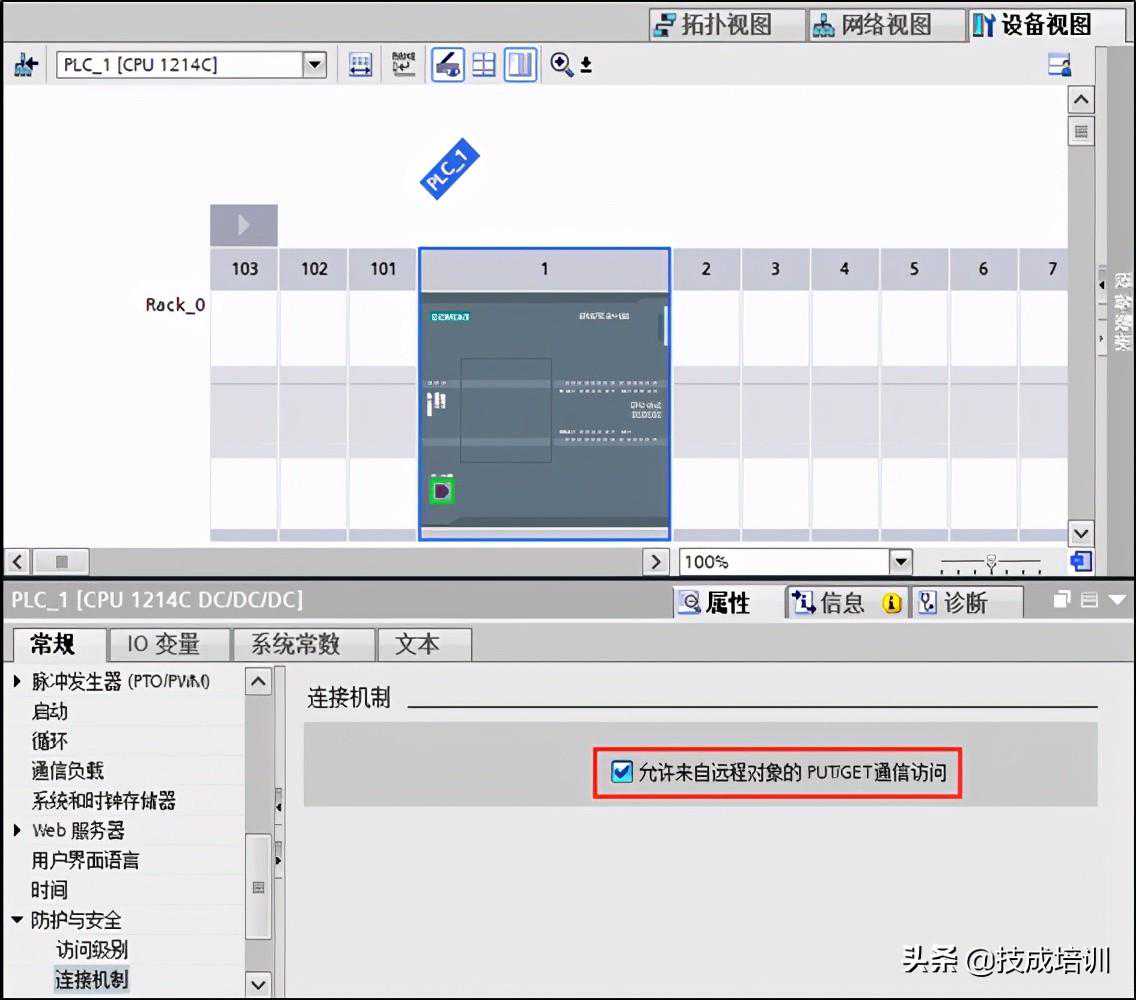Click the save window settings icon top right
Image resolution: width=1136 pixels, height=1000 pixels.
(x=1059, y=66)
